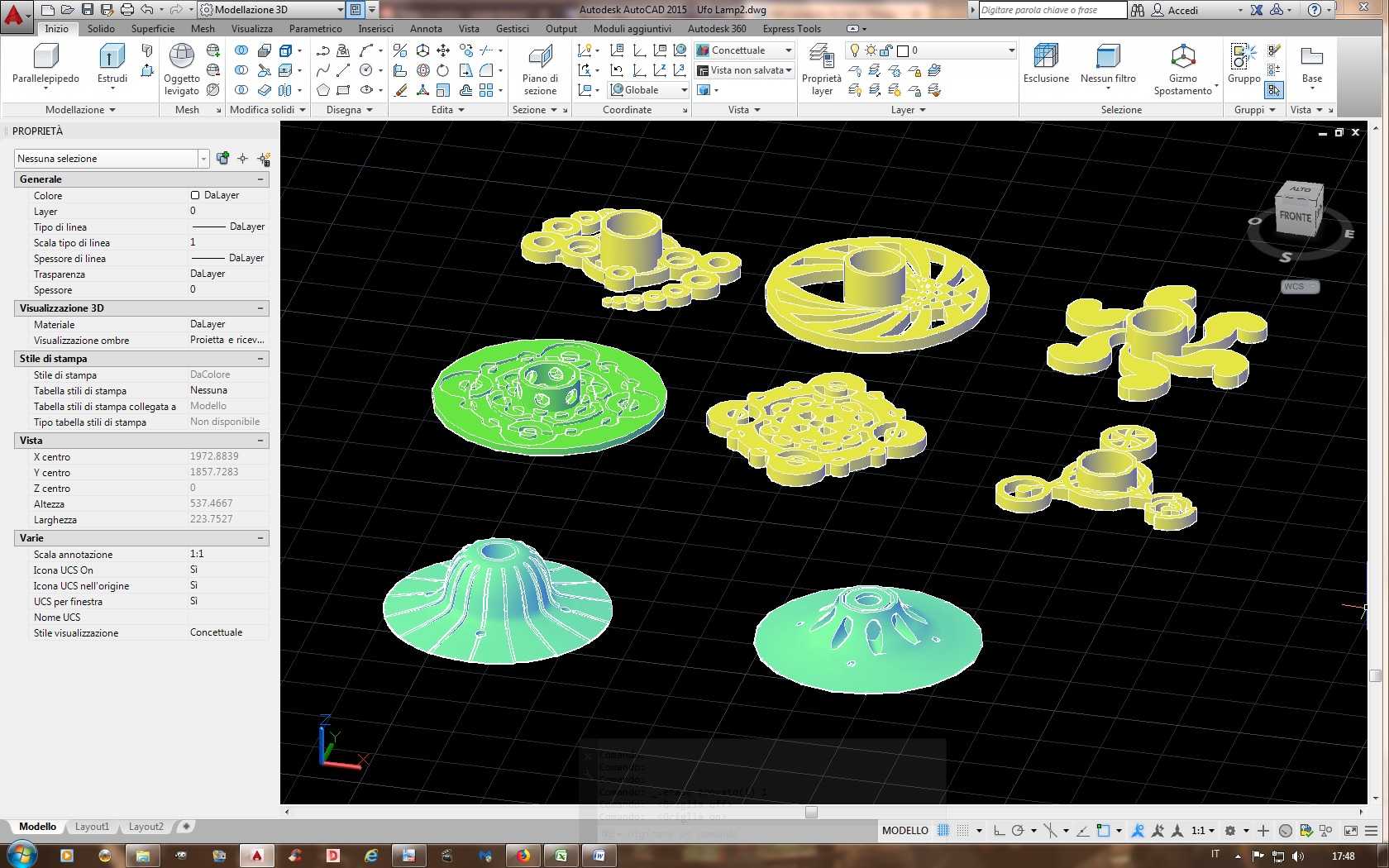Screen dimensions: 1389x868
Task: Toggle 2D object snap in status bar
Action: pos(1103,831)
